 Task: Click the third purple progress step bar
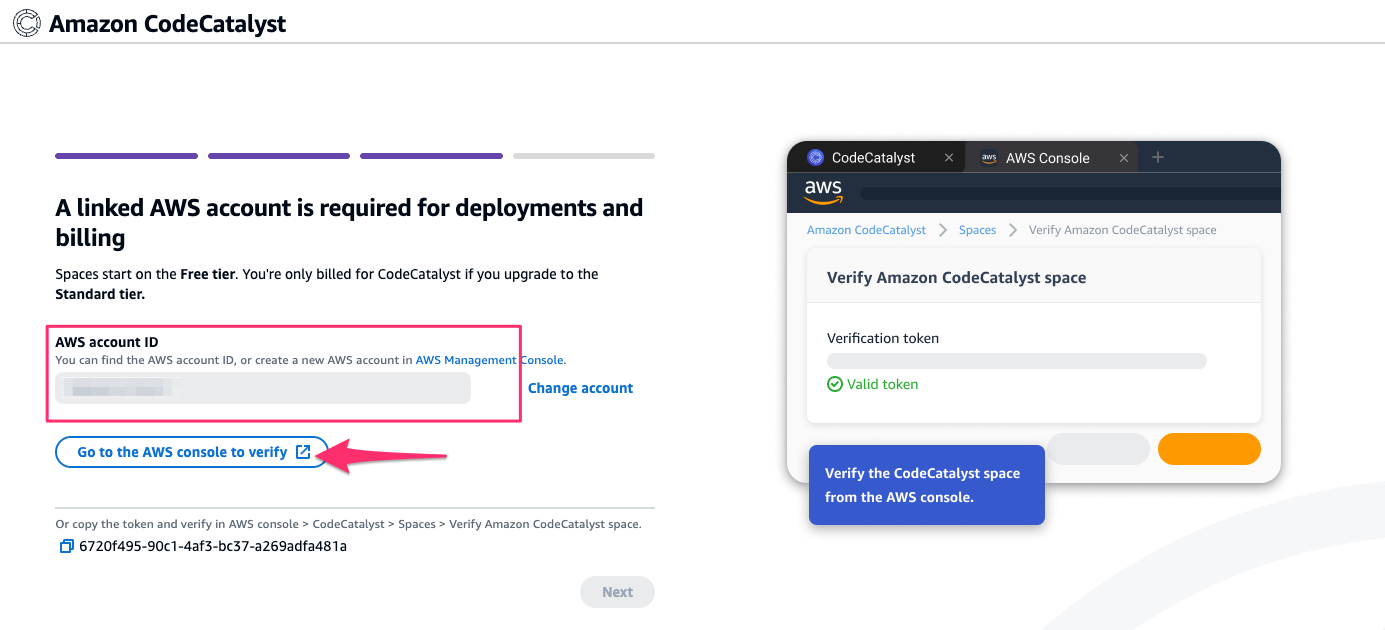[x=431, y=156]
